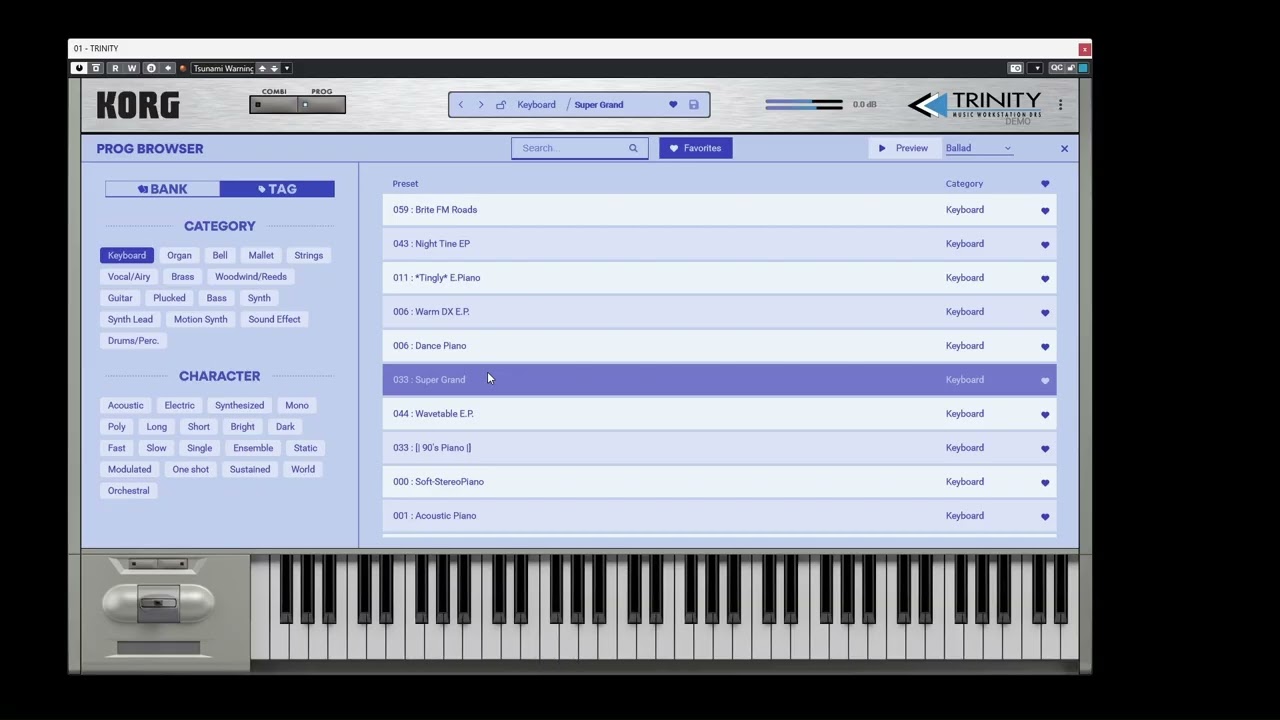The height and width of the screenshot is (720, 1280).
Task: Select the Orchestral character tag
Action: coord(128,490)
